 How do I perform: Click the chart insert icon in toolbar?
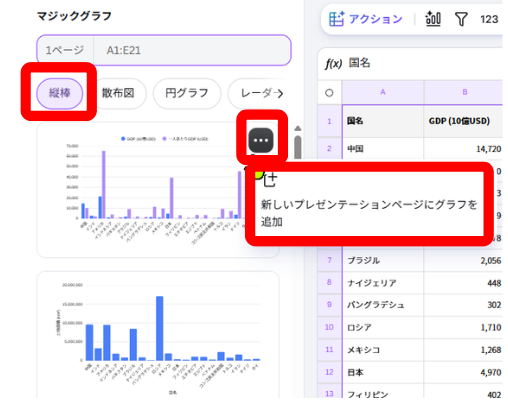433,19
